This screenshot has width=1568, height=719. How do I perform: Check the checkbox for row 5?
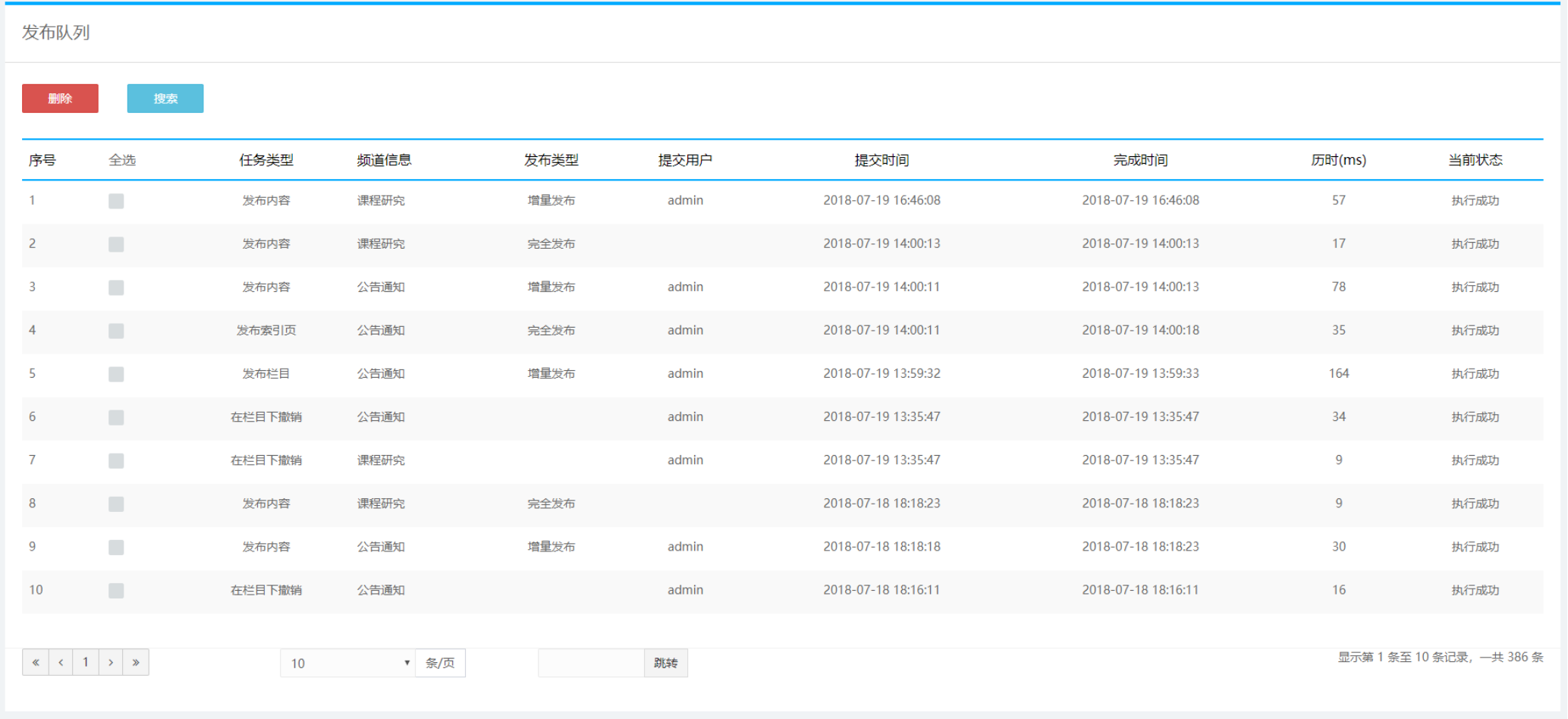pyautogui.click(x=116, y=374)
